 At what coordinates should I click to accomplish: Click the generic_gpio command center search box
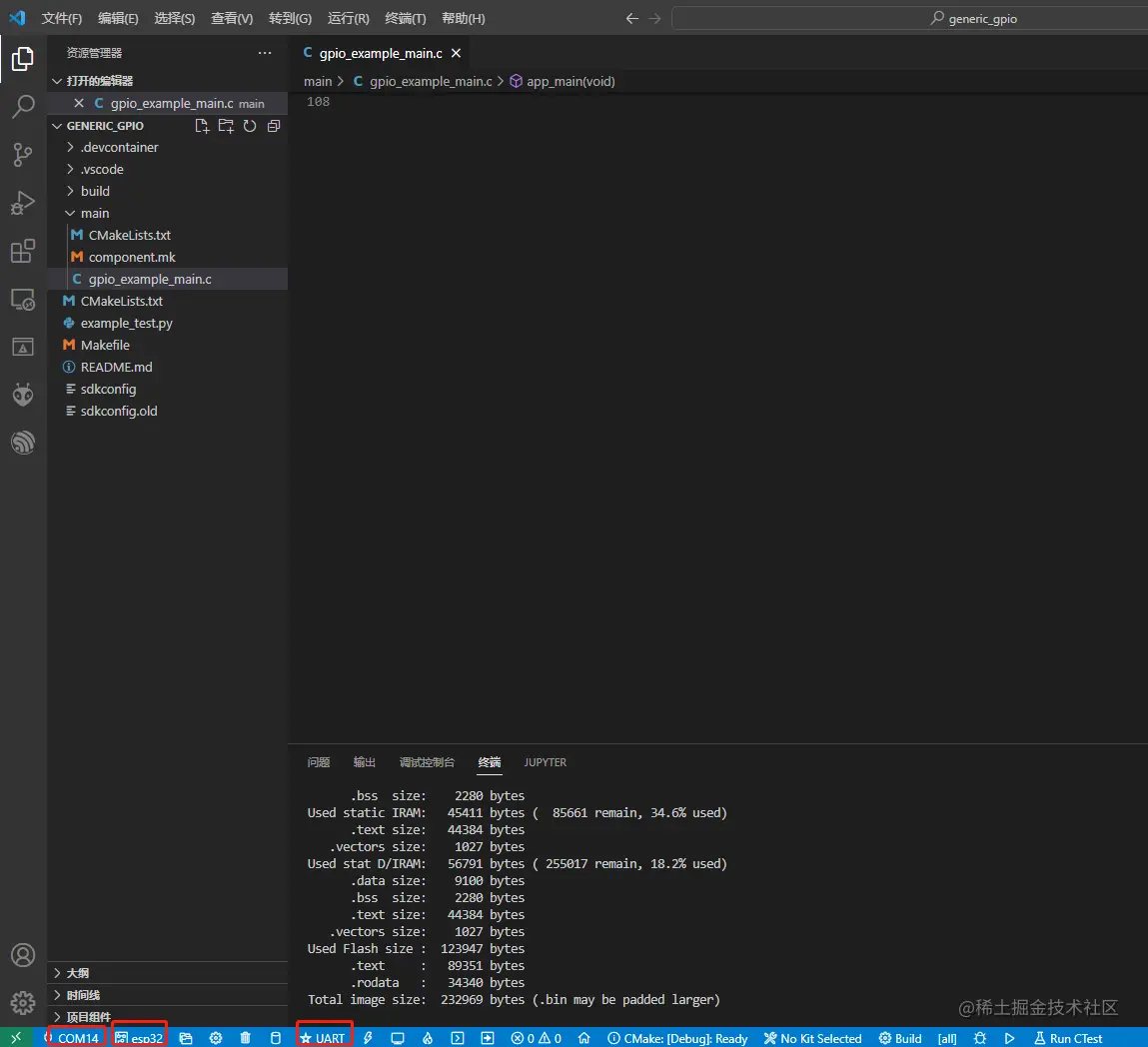[x=909, y=18]
